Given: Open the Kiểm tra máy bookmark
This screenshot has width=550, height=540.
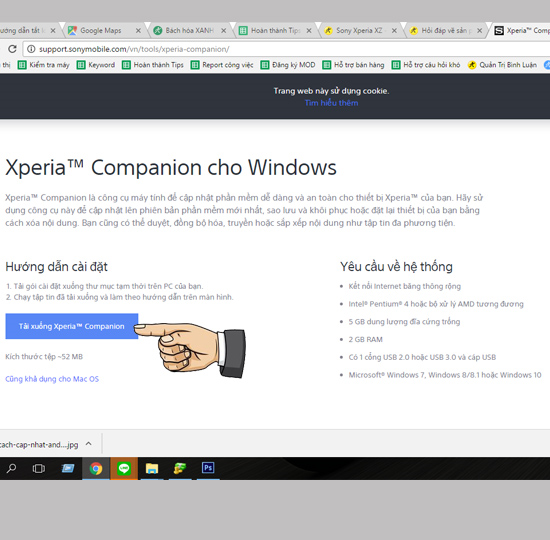Looking at the screenshot, I should coord(44,65).
